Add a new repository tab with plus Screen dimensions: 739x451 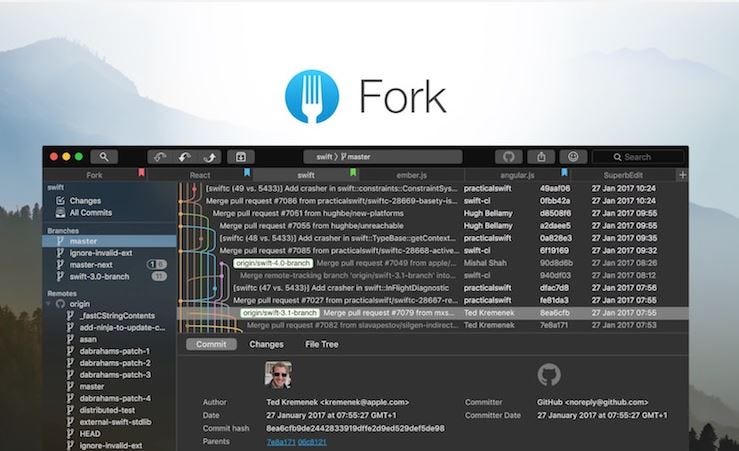pos(682,175)
